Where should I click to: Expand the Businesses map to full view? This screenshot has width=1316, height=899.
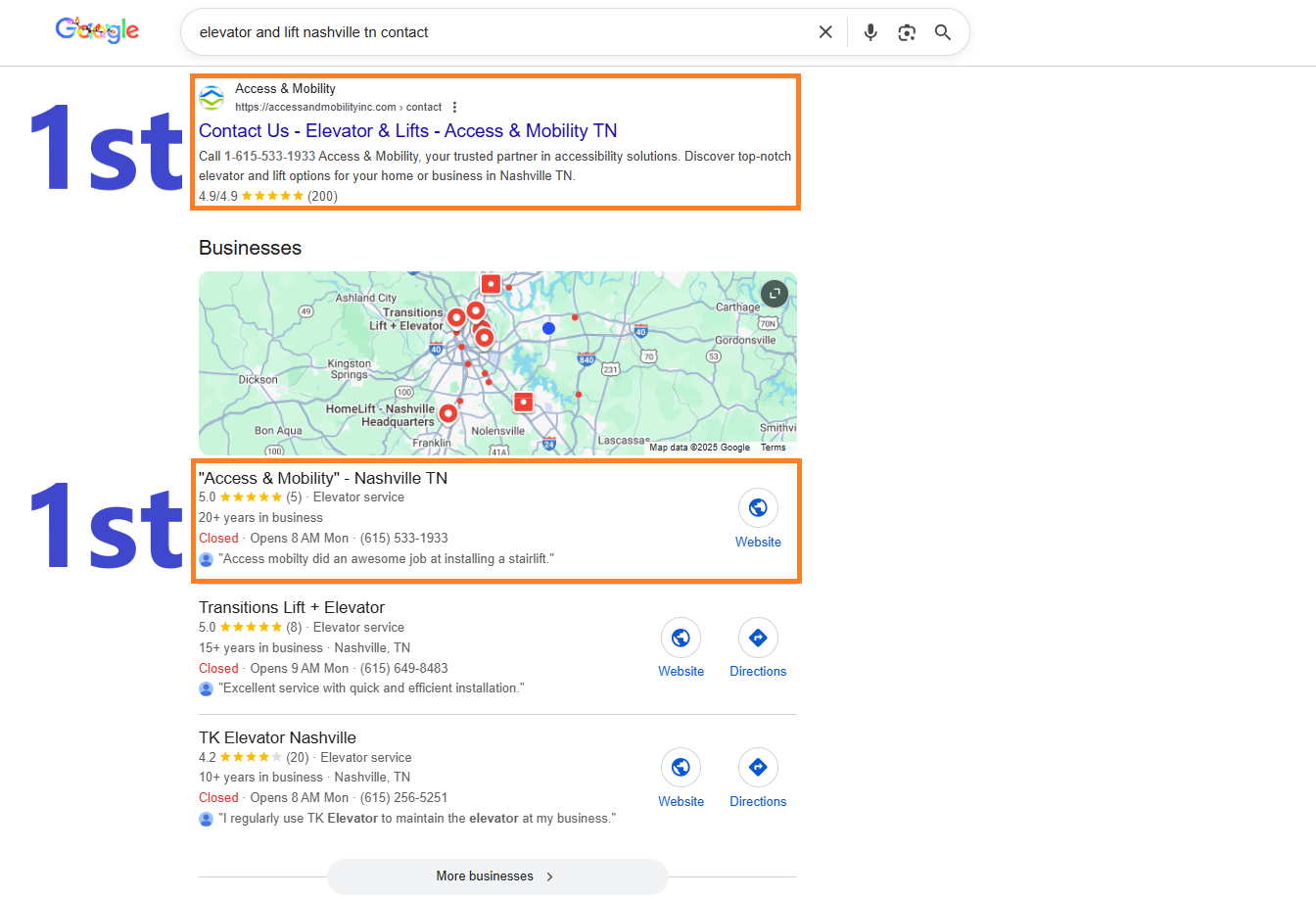pyautogui.click(x=775, y=294)
